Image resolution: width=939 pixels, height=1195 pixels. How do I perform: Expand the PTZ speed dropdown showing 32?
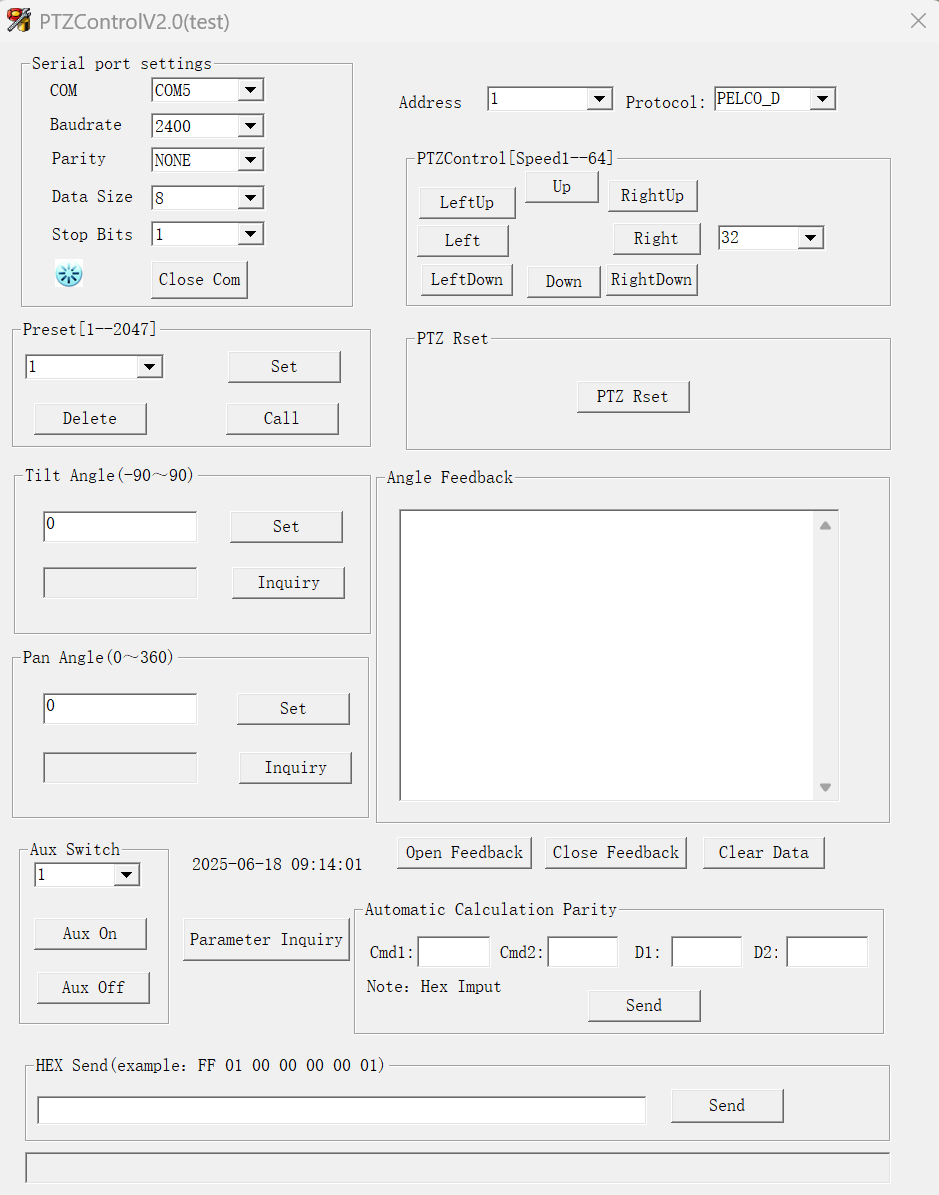coord(810,238)
